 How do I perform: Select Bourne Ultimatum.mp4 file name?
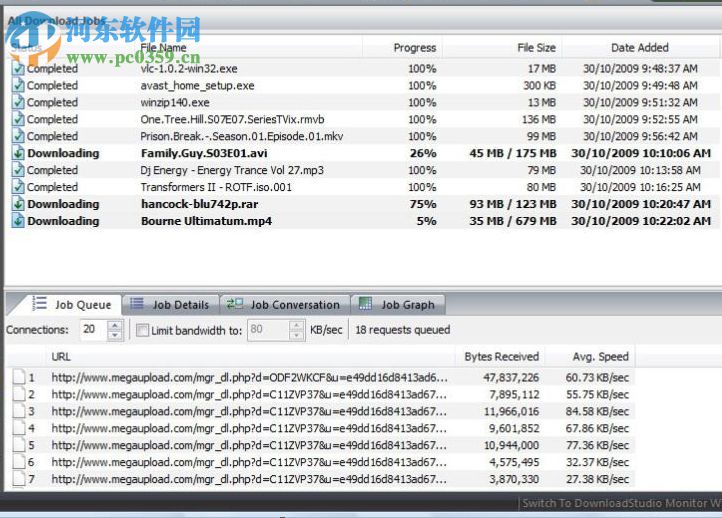(206, 221)
